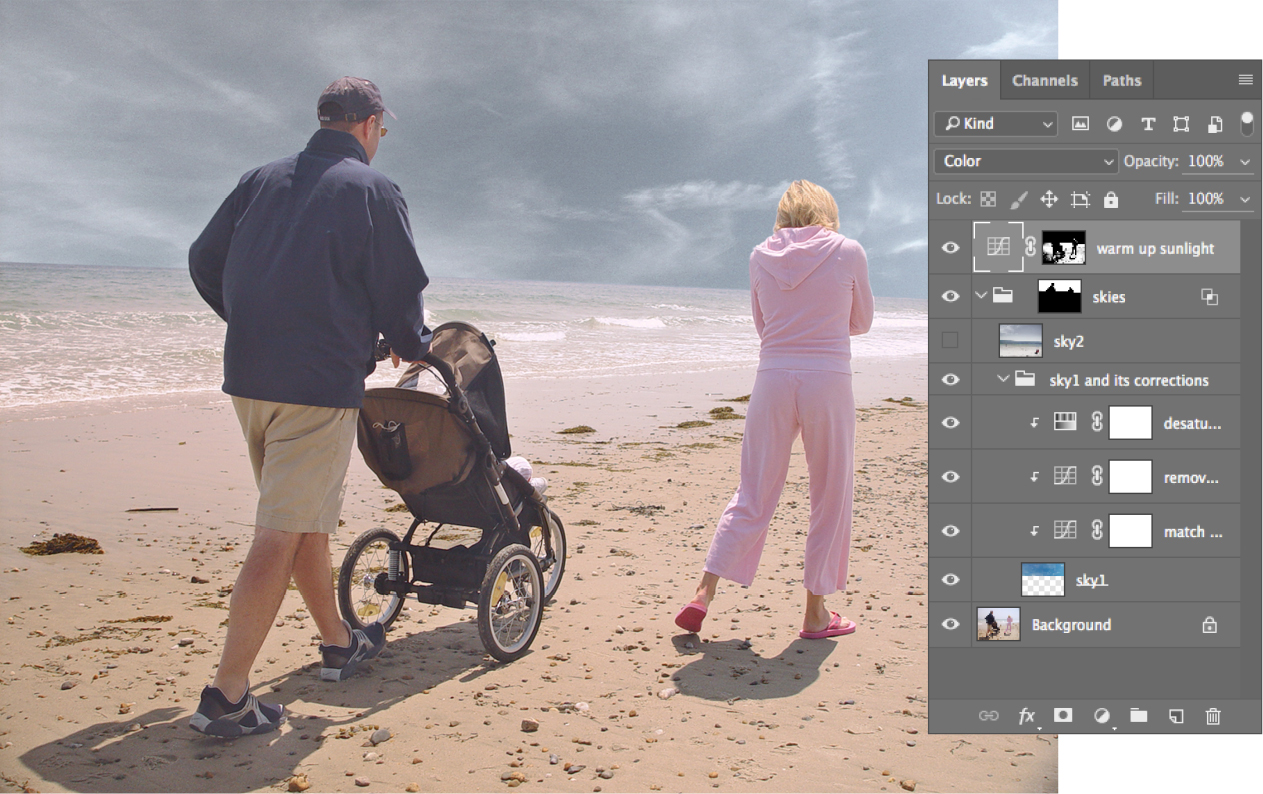
Task: Filter for adjustment layers in filter bar
Action: pyautogui.click(x=1114, y=123)
